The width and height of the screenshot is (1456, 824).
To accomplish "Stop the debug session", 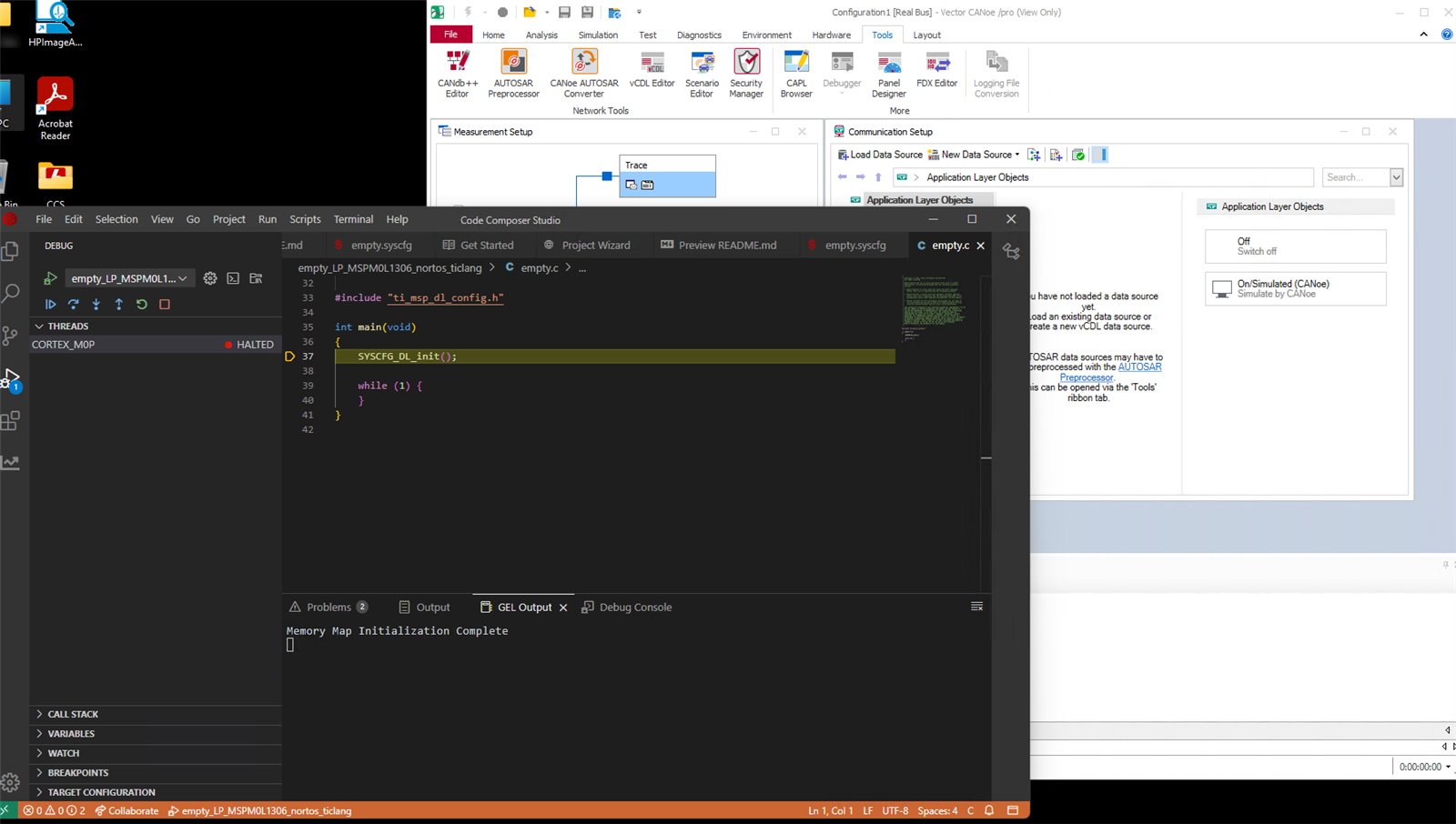I will coord(165,305).
